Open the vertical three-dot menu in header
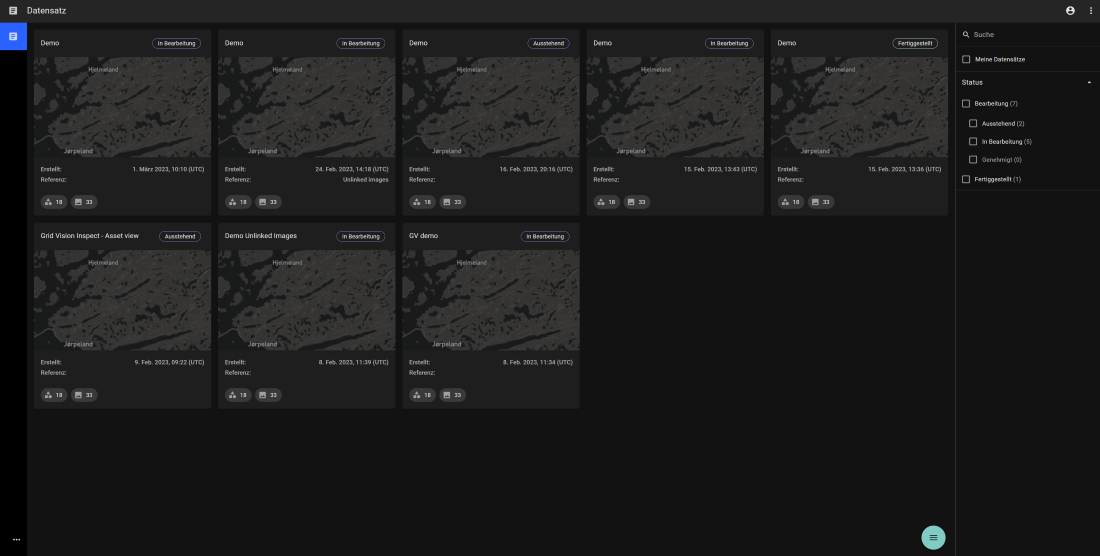 coord(1090,11)
